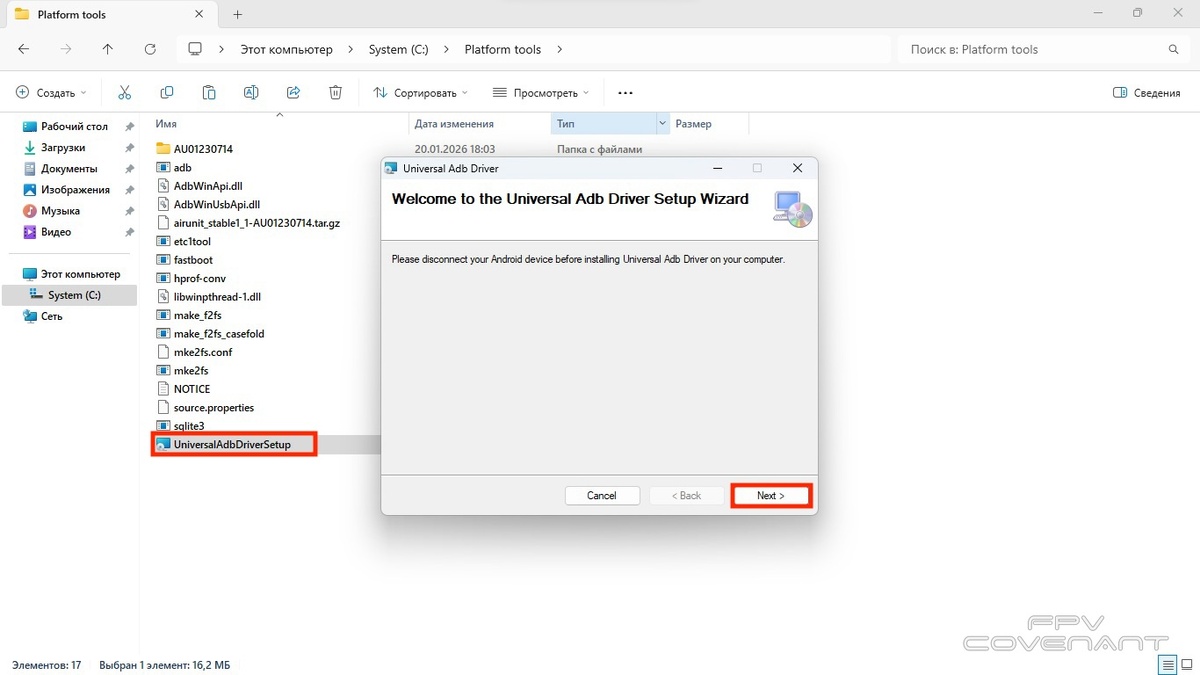
Task: Open Просмотреть dropdown menu
Action: (541, 92)
